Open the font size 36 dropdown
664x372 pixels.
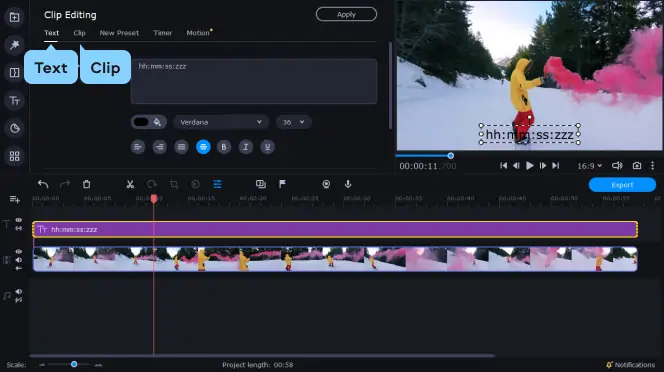point(293,122)
